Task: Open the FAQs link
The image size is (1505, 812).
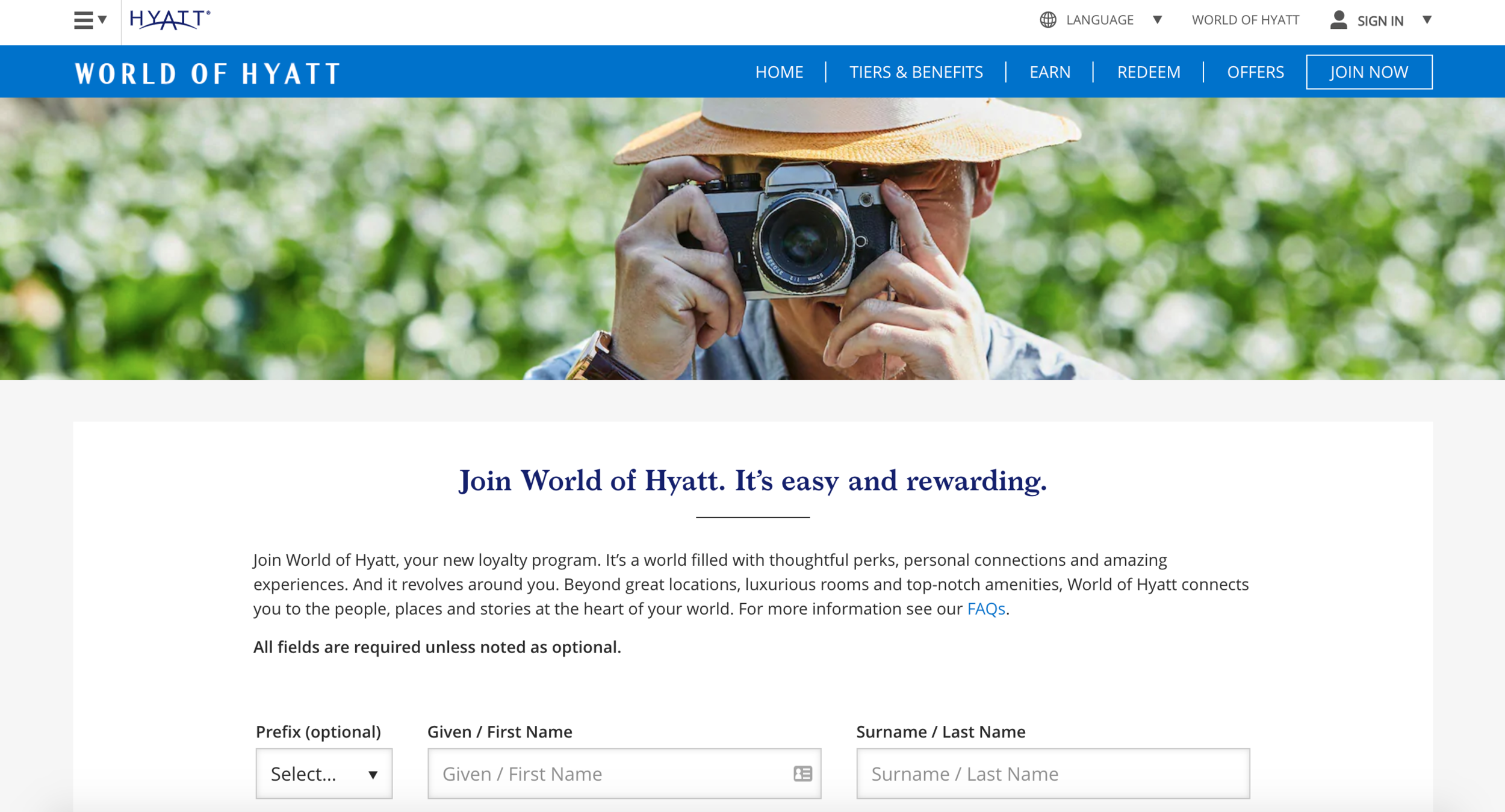Action: pyautogui.click(x=985, y=609)
